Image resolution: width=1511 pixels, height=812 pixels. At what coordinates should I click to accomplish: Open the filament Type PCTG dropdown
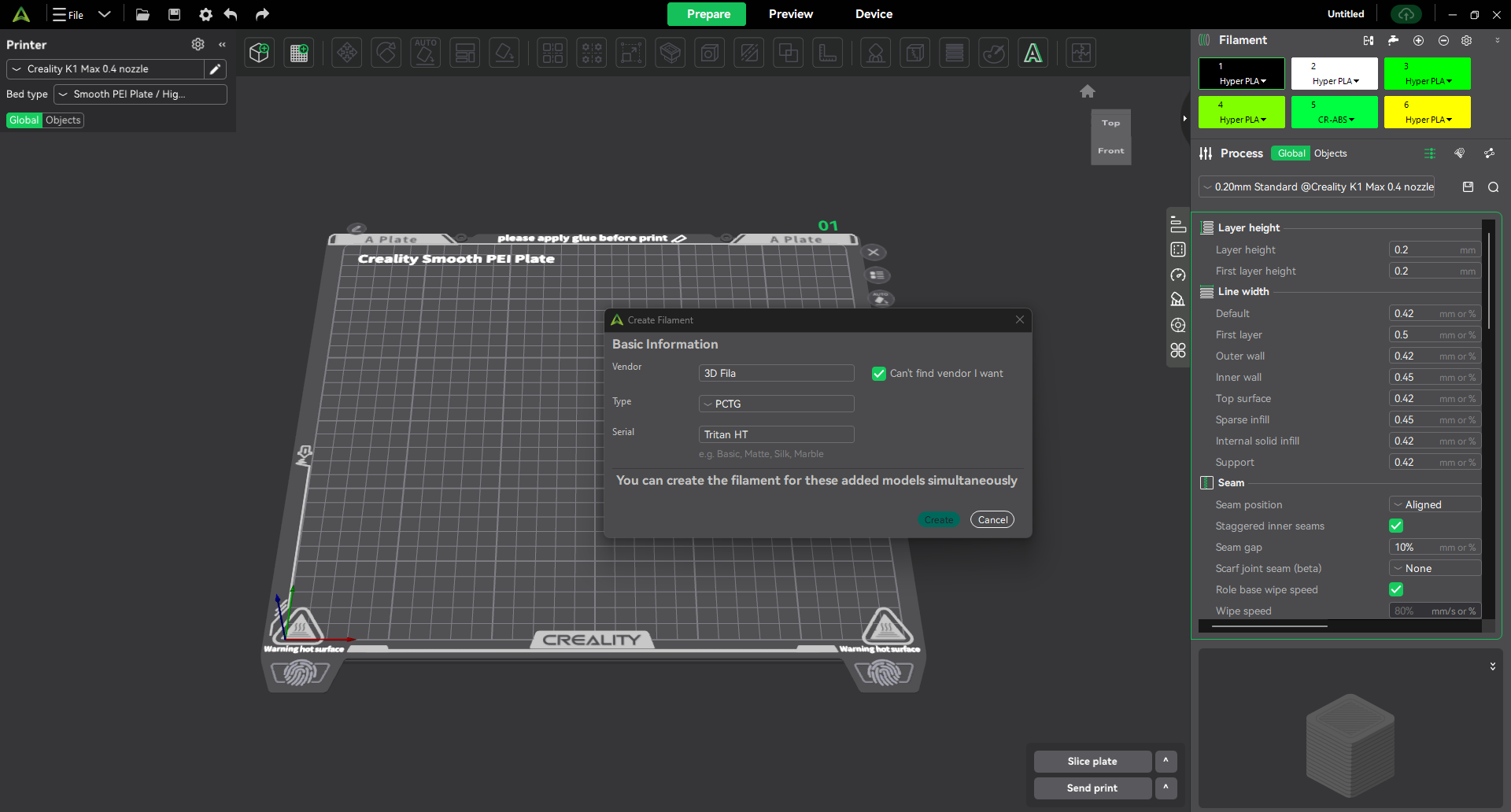click(776, 404)
